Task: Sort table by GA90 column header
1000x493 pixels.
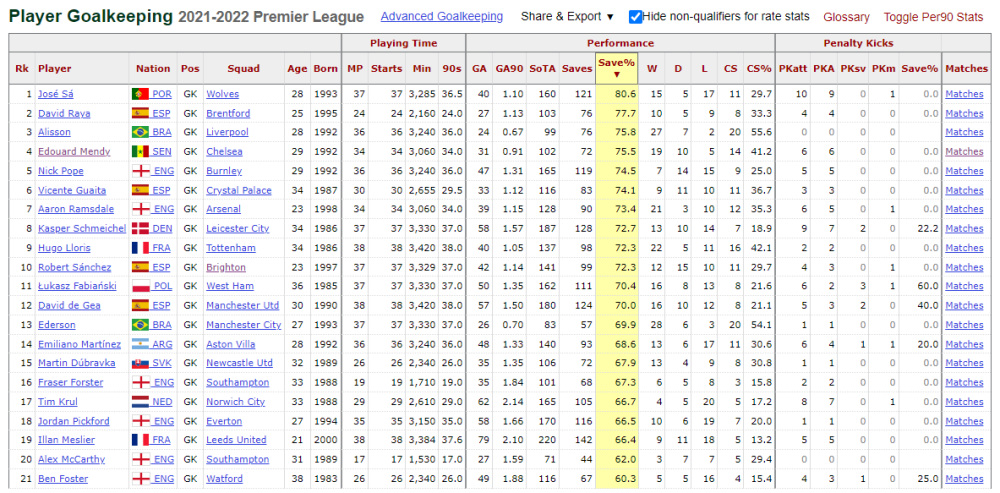Action: coord(510,68)
